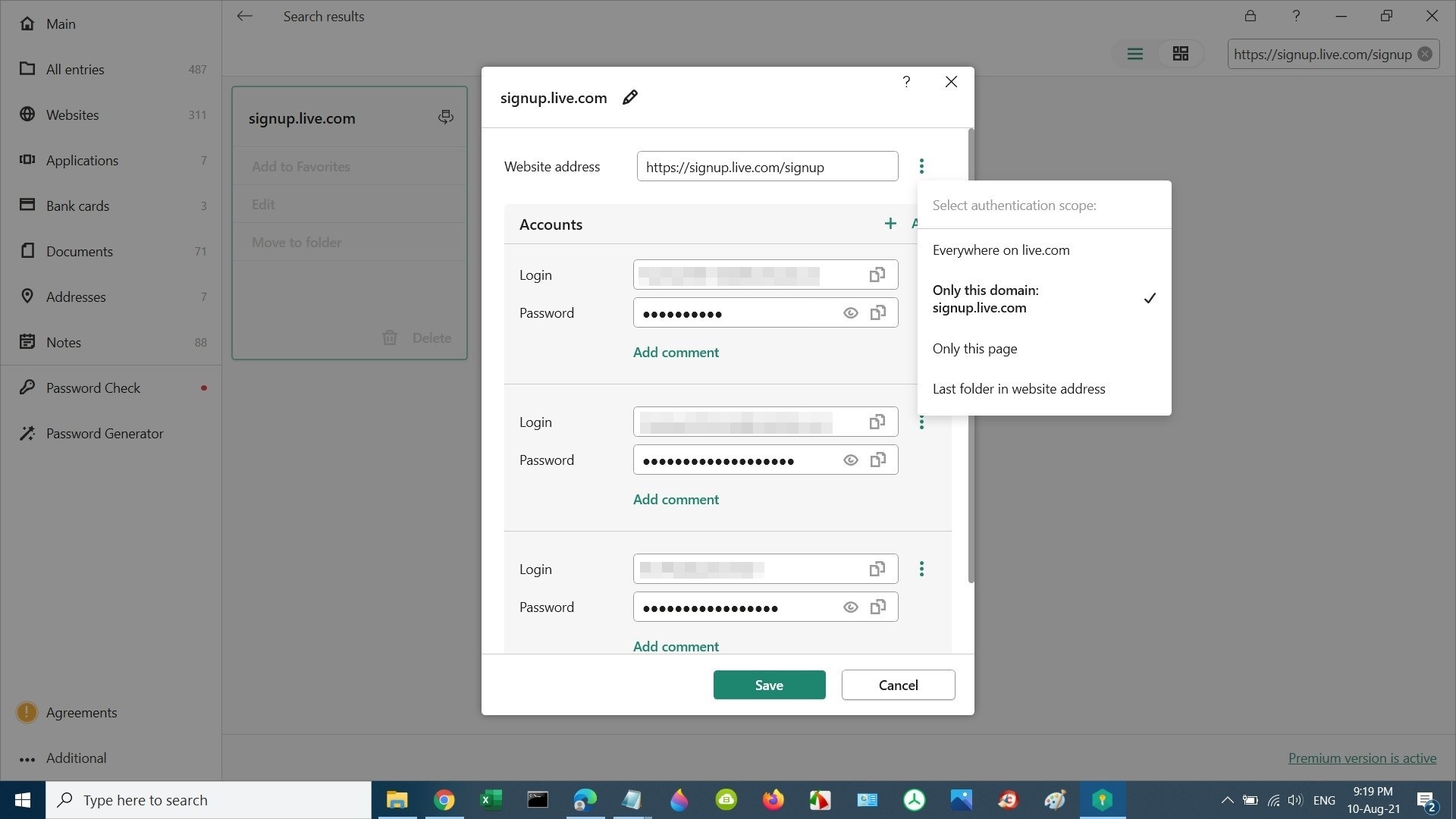Click Add comment under the second account
1456x819 pixels.
[x=676, y=499]
